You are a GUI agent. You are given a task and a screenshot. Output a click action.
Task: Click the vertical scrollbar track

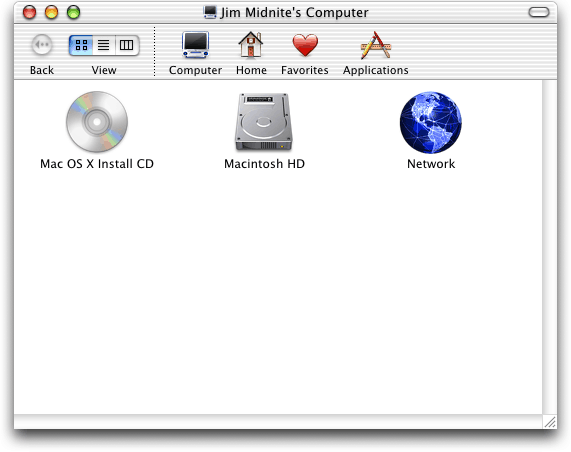coord(550,247)
